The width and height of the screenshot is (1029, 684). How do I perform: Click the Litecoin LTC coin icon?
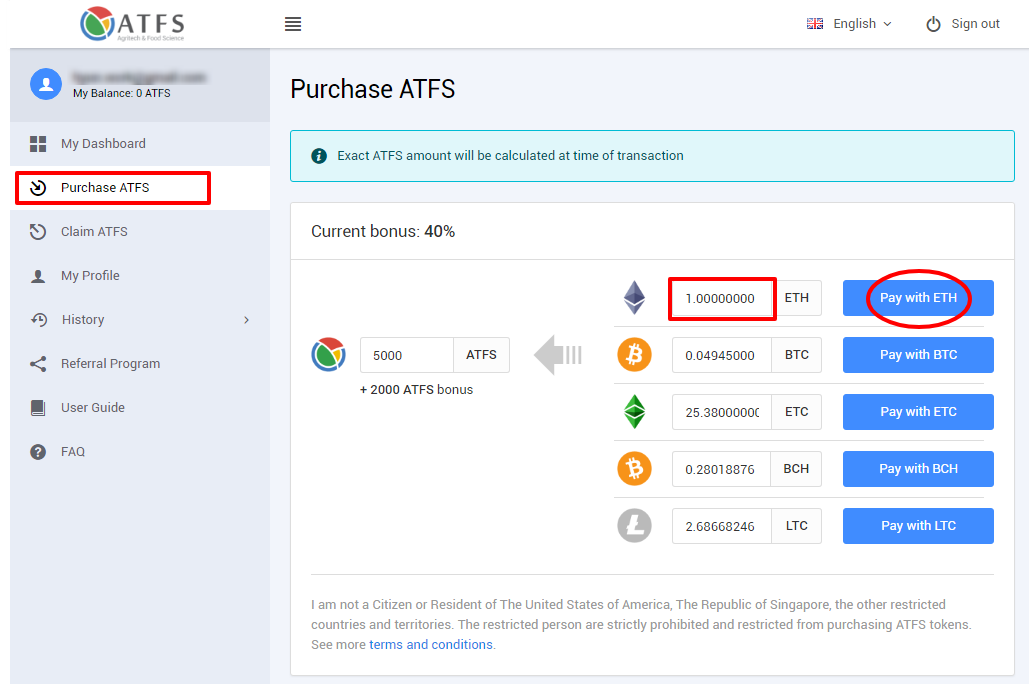635,526
